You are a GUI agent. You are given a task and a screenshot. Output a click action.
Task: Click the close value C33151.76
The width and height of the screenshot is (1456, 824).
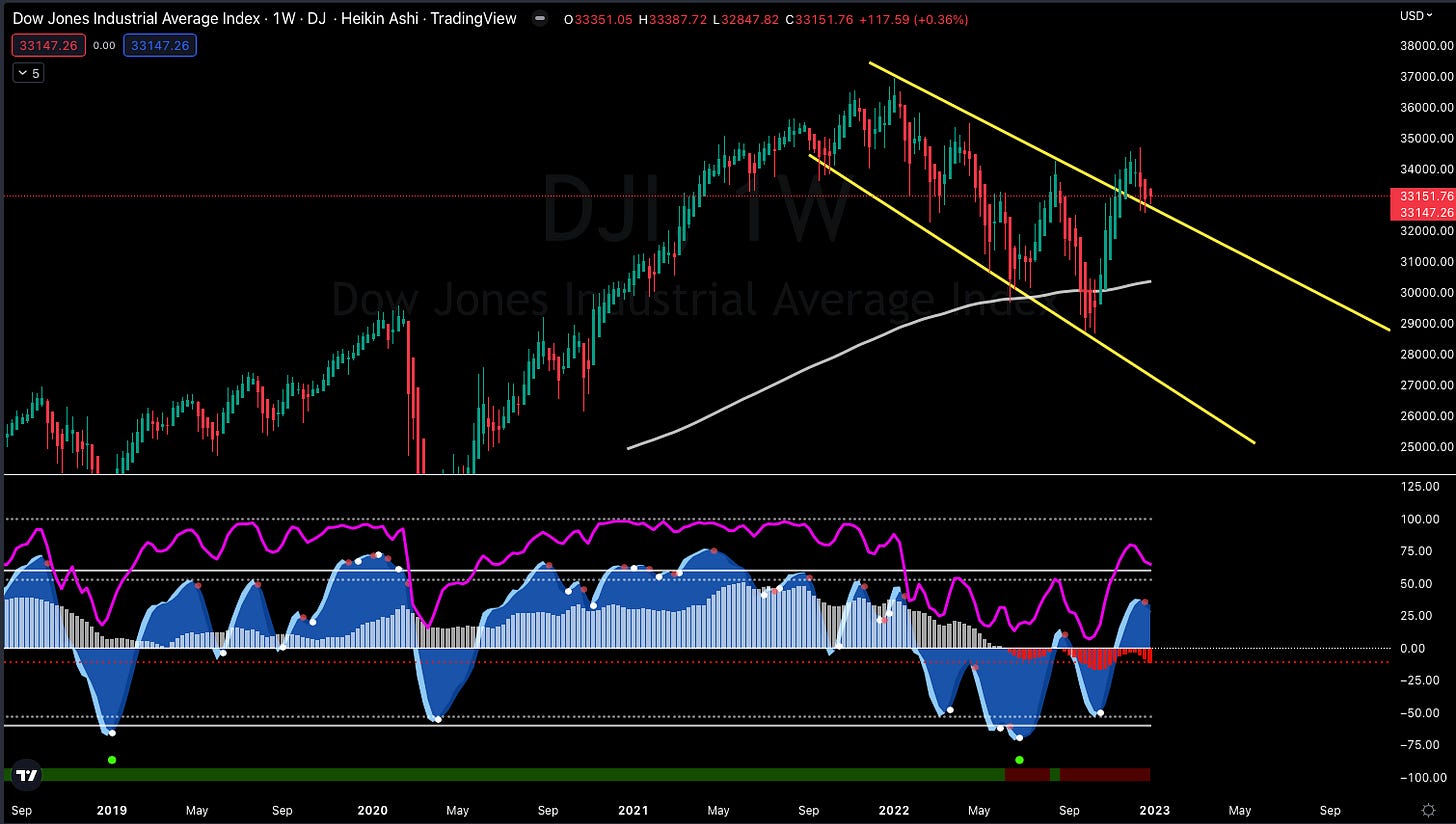820,19
